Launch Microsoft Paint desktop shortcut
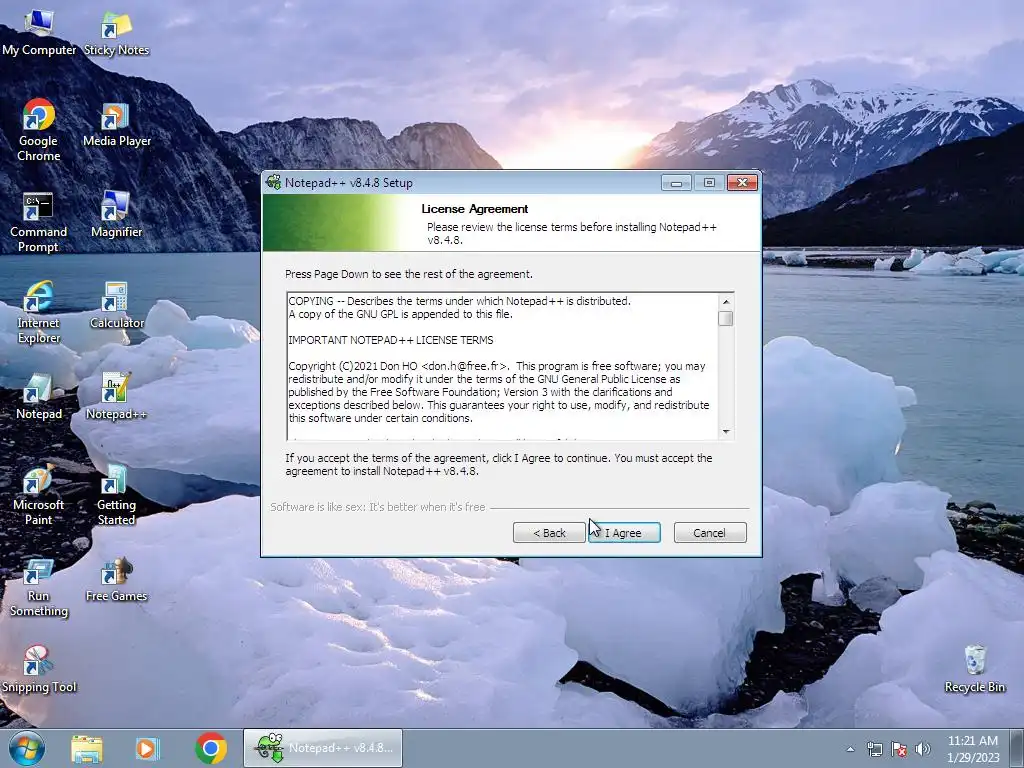This screenshot has width=1024, height=768. (x=39, y=494)
